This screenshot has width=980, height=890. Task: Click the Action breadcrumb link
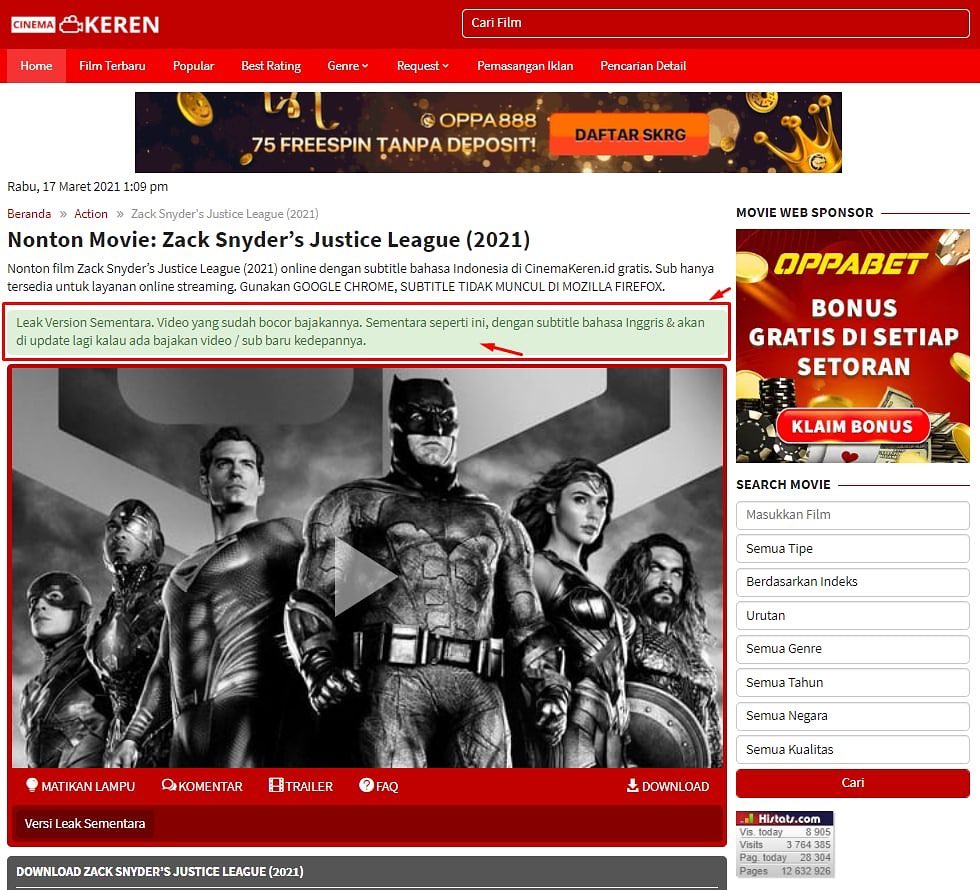click(x=91, y=214)
